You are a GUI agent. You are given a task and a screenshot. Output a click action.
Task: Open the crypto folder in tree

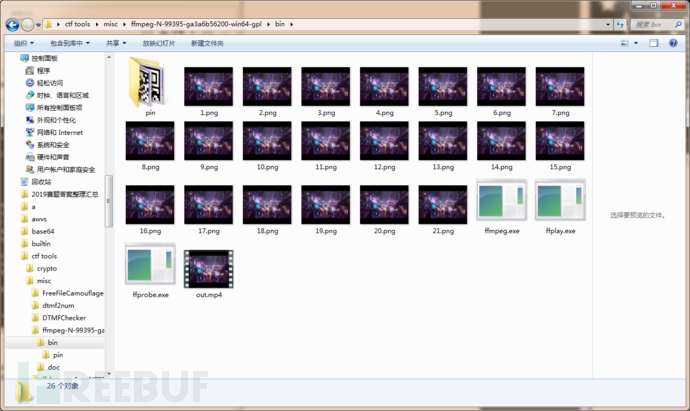point(47,268)
